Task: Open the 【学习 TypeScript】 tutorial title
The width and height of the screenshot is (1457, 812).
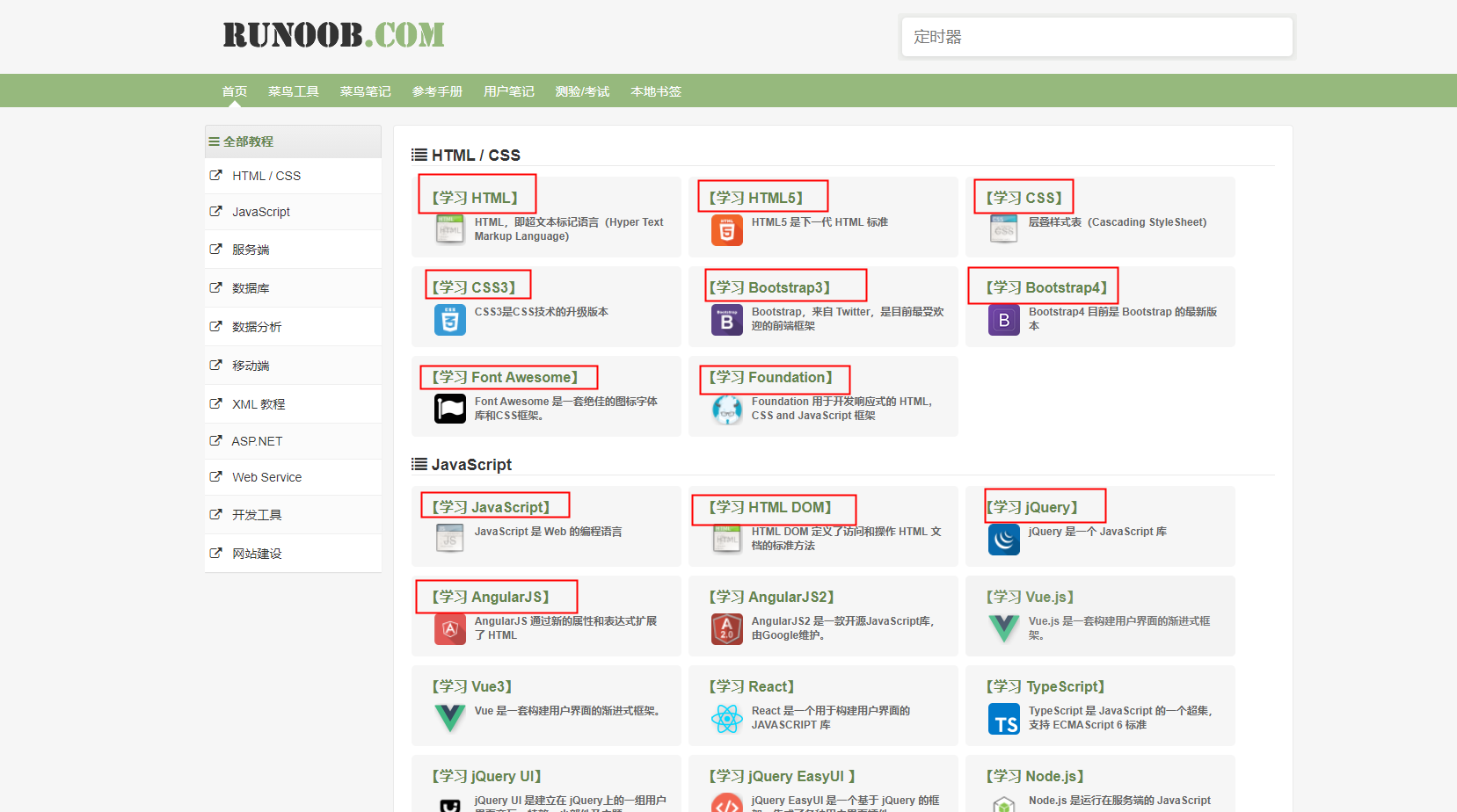Action: 1045,686
